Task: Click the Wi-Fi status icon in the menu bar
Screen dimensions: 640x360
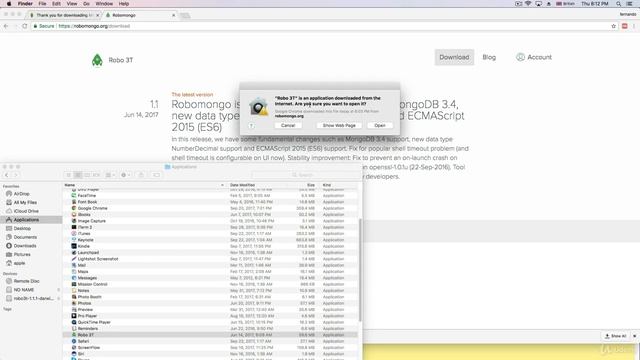Action: (528, 4)
